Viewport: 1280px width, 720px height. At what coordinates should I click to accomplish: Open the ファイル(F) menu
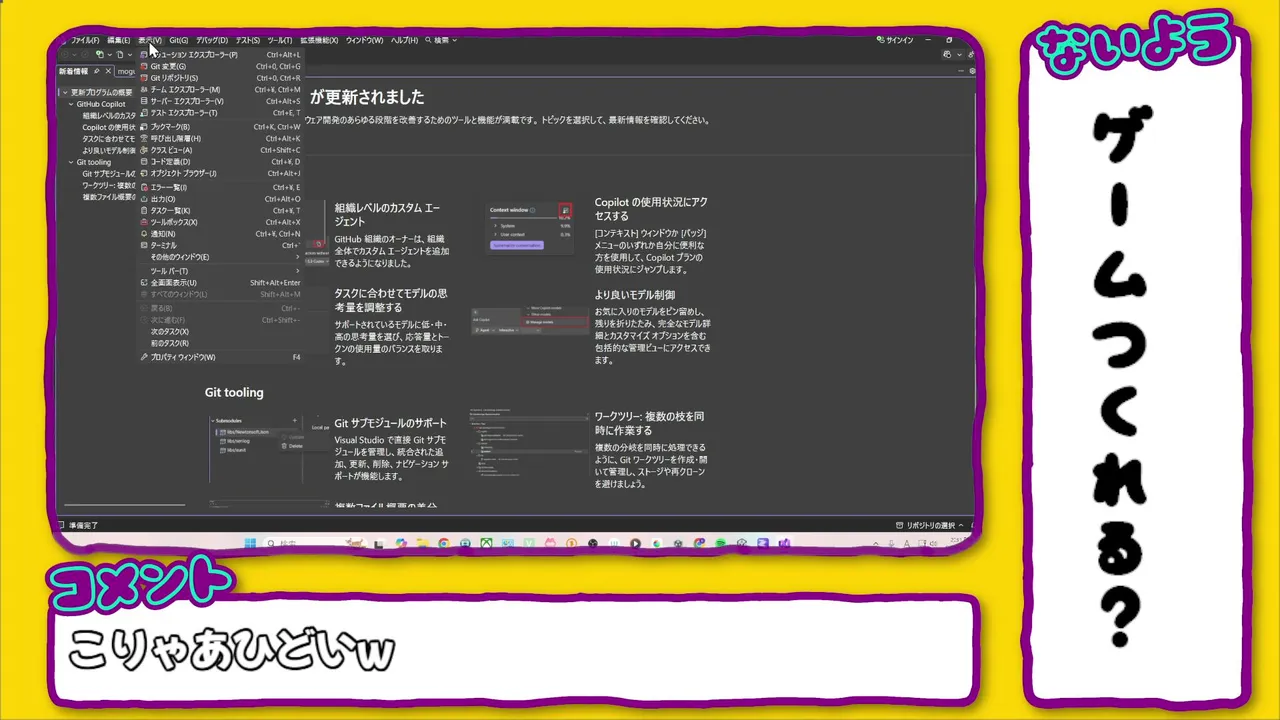(85, 41)
